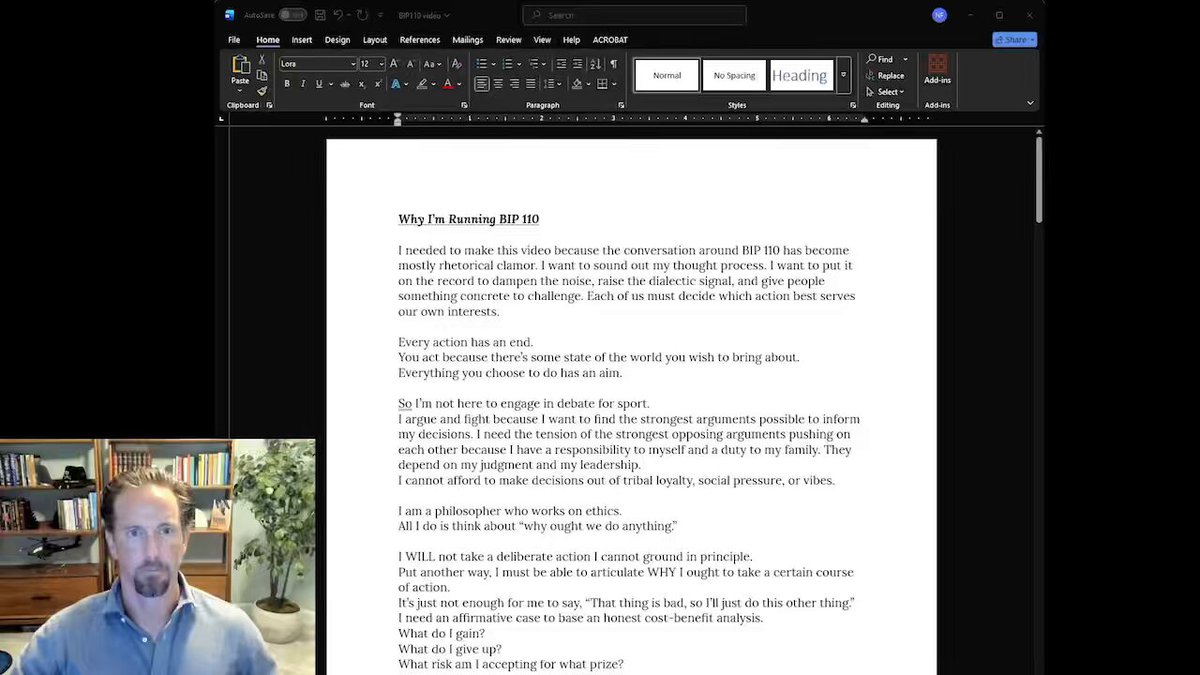Click the Text Highlight Color pen
This screenshot has width=1200, height=675.
coord(422,84)
